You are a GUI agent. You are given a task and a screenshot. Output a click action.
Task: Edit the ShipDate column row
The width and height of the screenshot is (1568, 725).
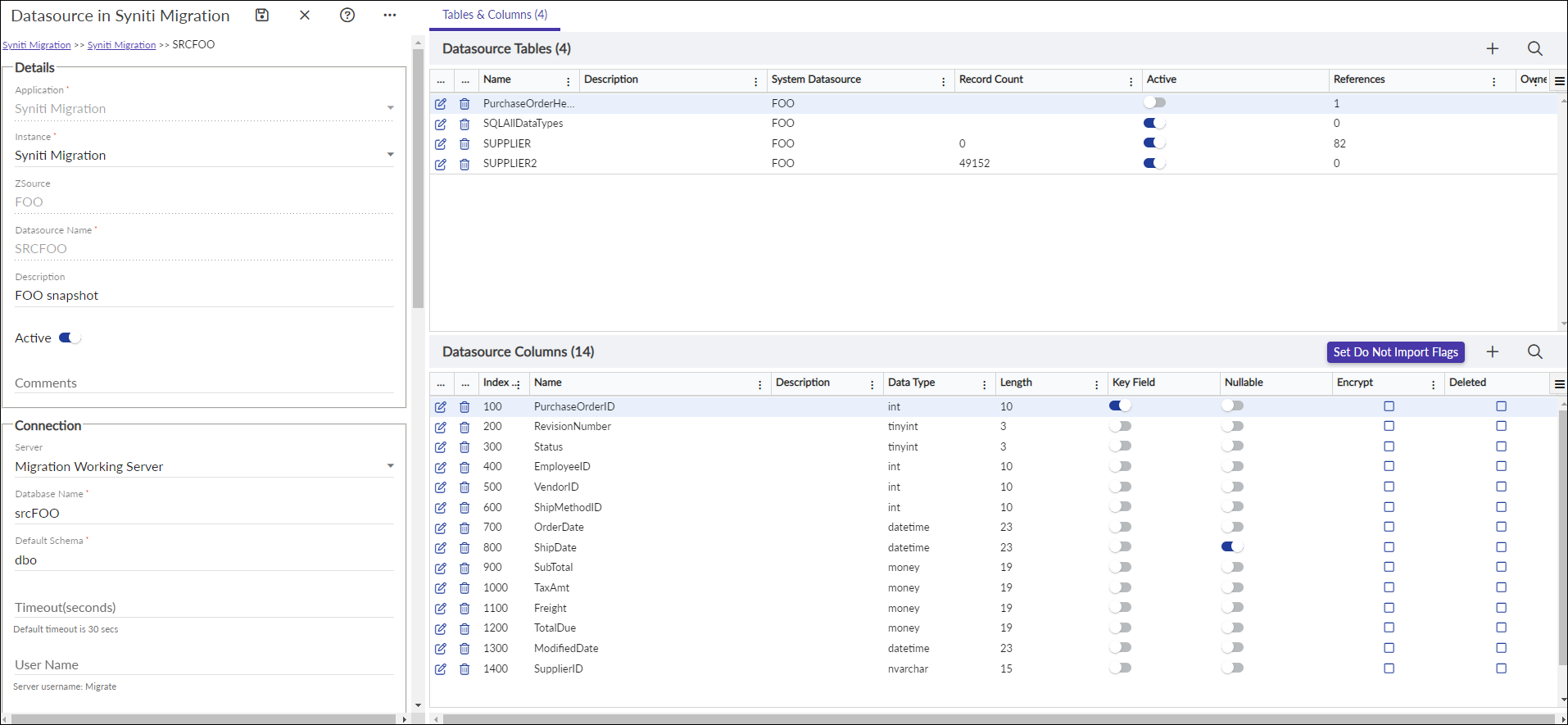coord(441,548)
